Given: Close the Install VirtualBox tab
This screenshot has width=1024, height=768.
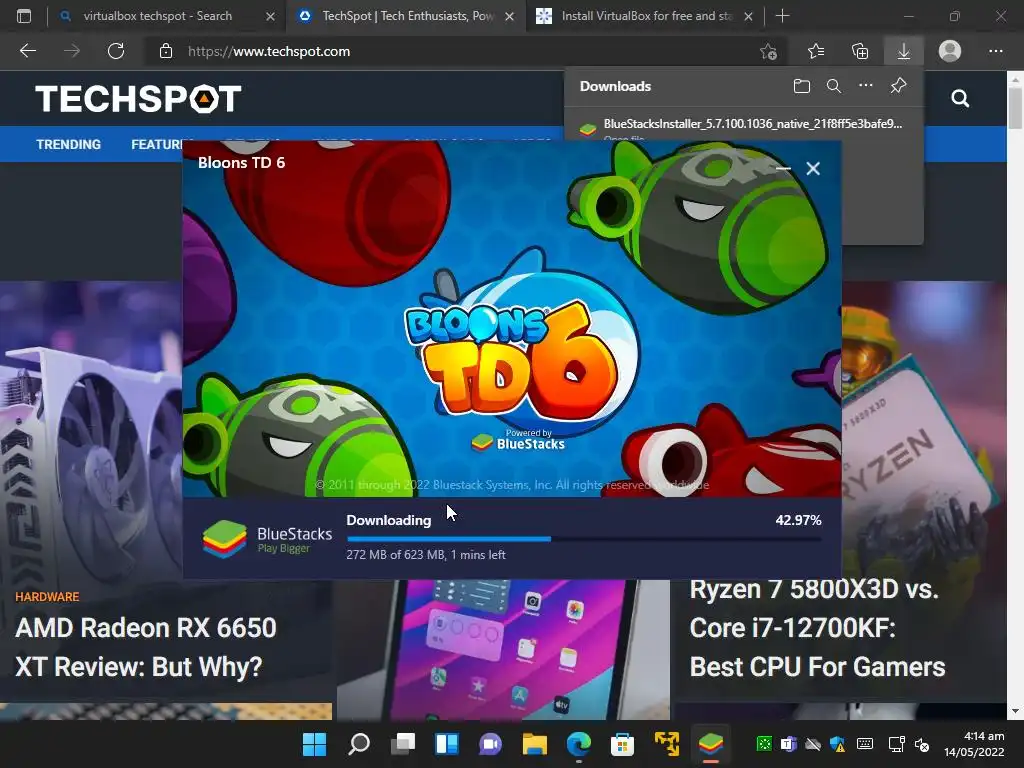Looking at the screenshot, I should click(748, 16).
